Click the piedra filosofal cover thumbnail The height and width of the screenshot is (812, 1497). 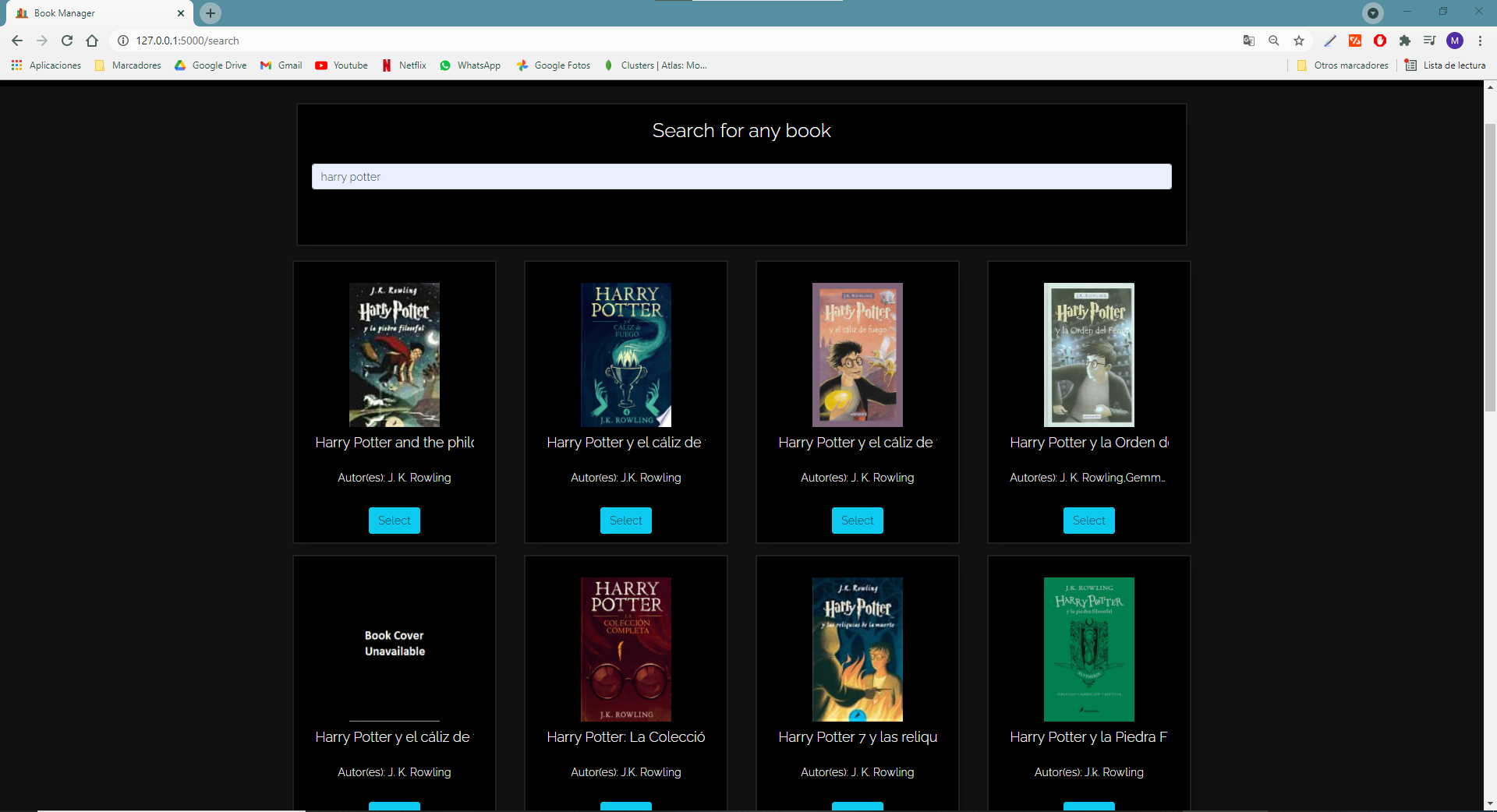click(x=395, y=355)
